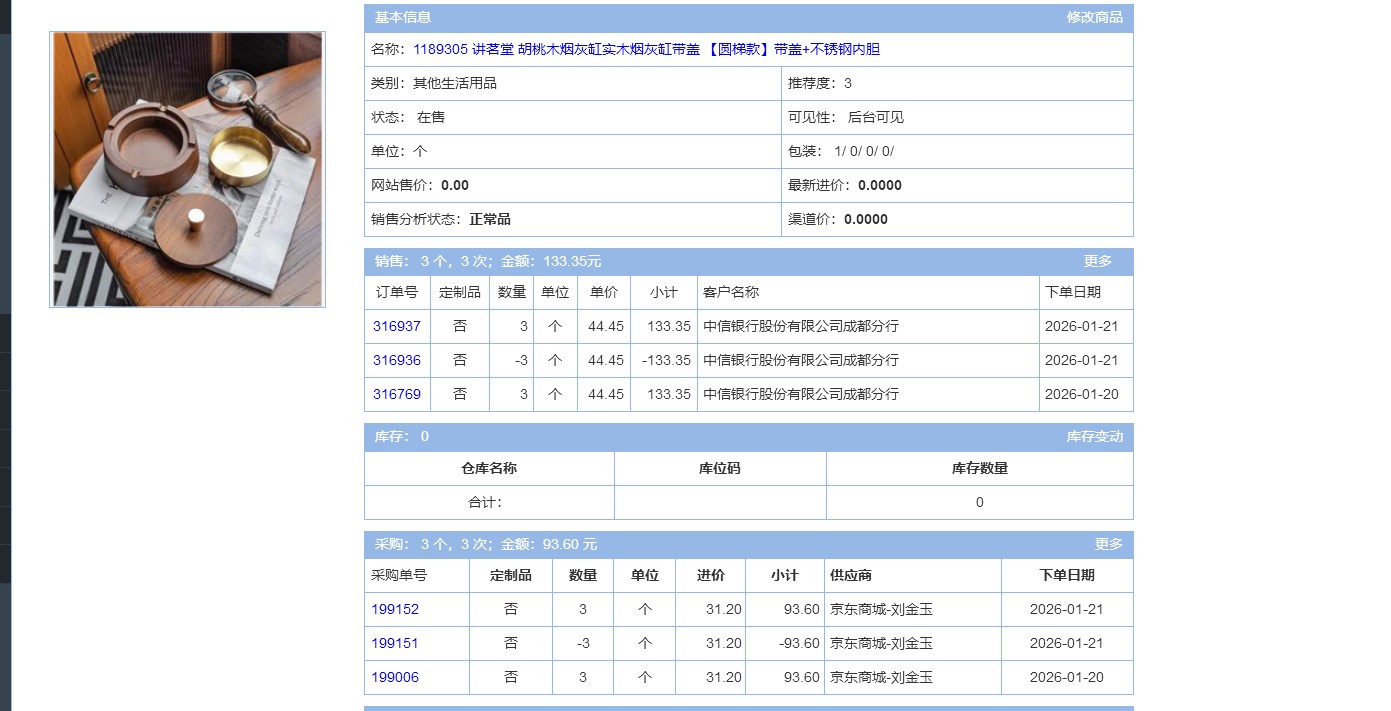Viewport: 1391px width, 711px height.
Task: Open the product name link 1189305
Action: [x=645, y=49]
